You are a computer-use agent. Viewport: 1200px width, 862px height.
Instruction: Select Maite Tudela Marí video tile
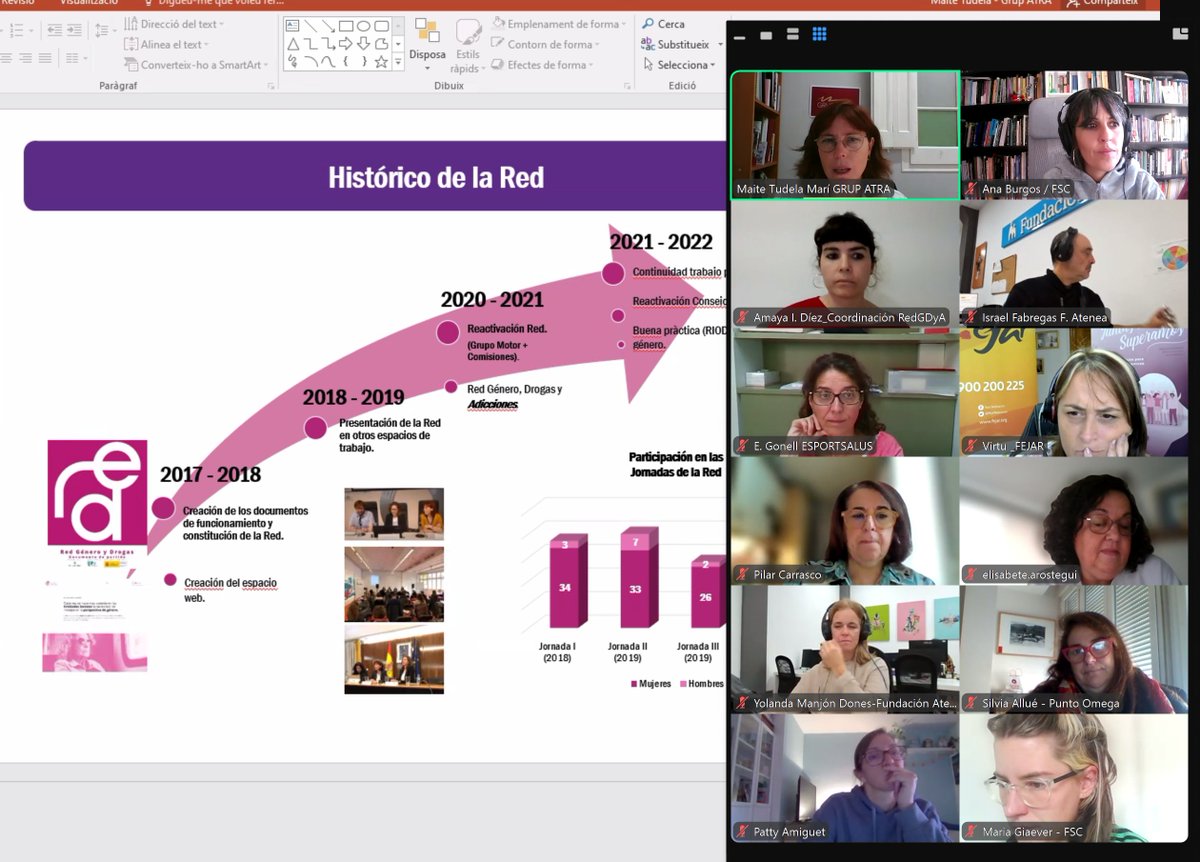845,135
